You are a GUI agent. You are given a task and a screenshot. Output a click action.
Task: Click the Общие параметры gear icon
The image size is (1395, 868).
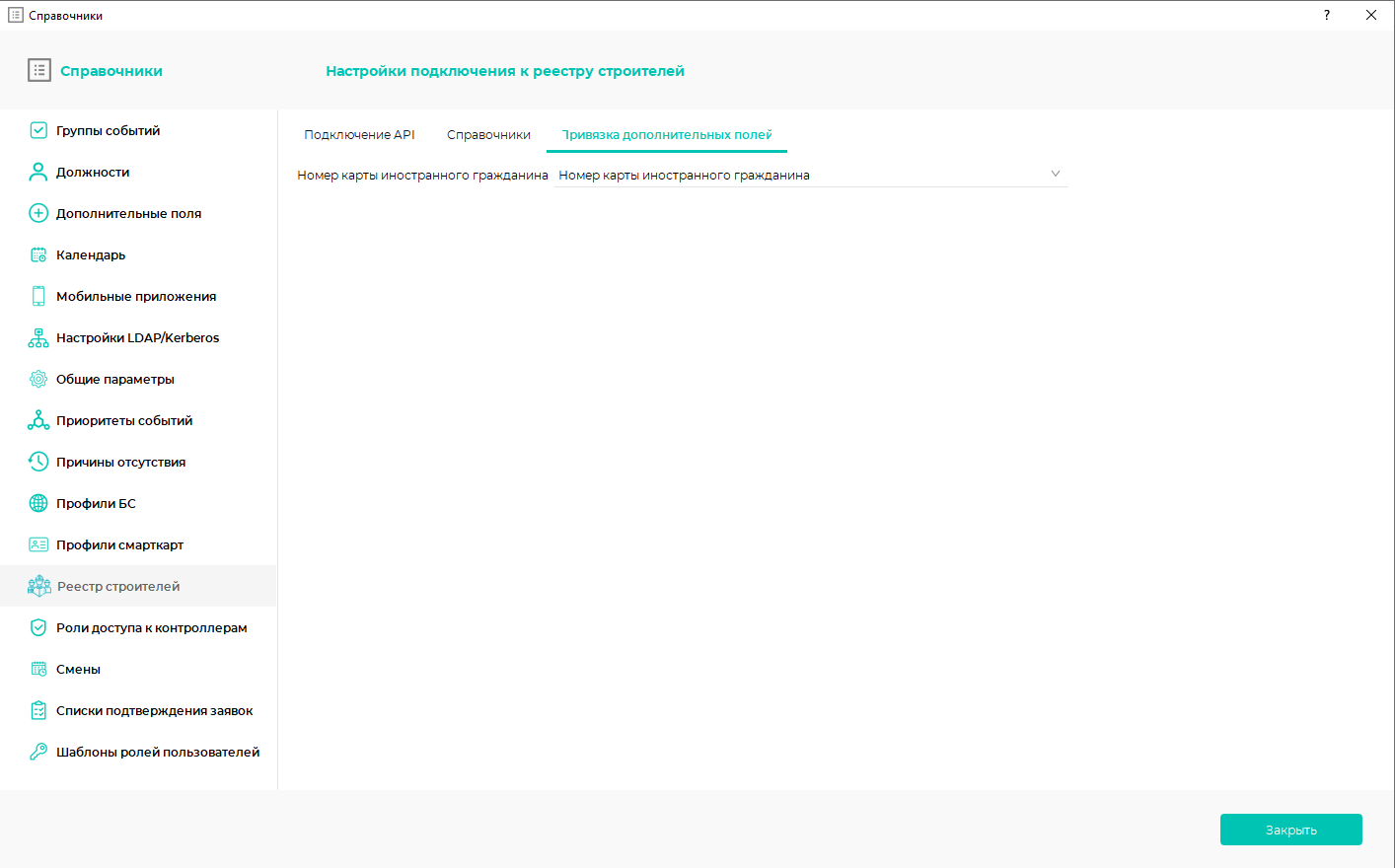pyautogui.click(x=38, y=379)
